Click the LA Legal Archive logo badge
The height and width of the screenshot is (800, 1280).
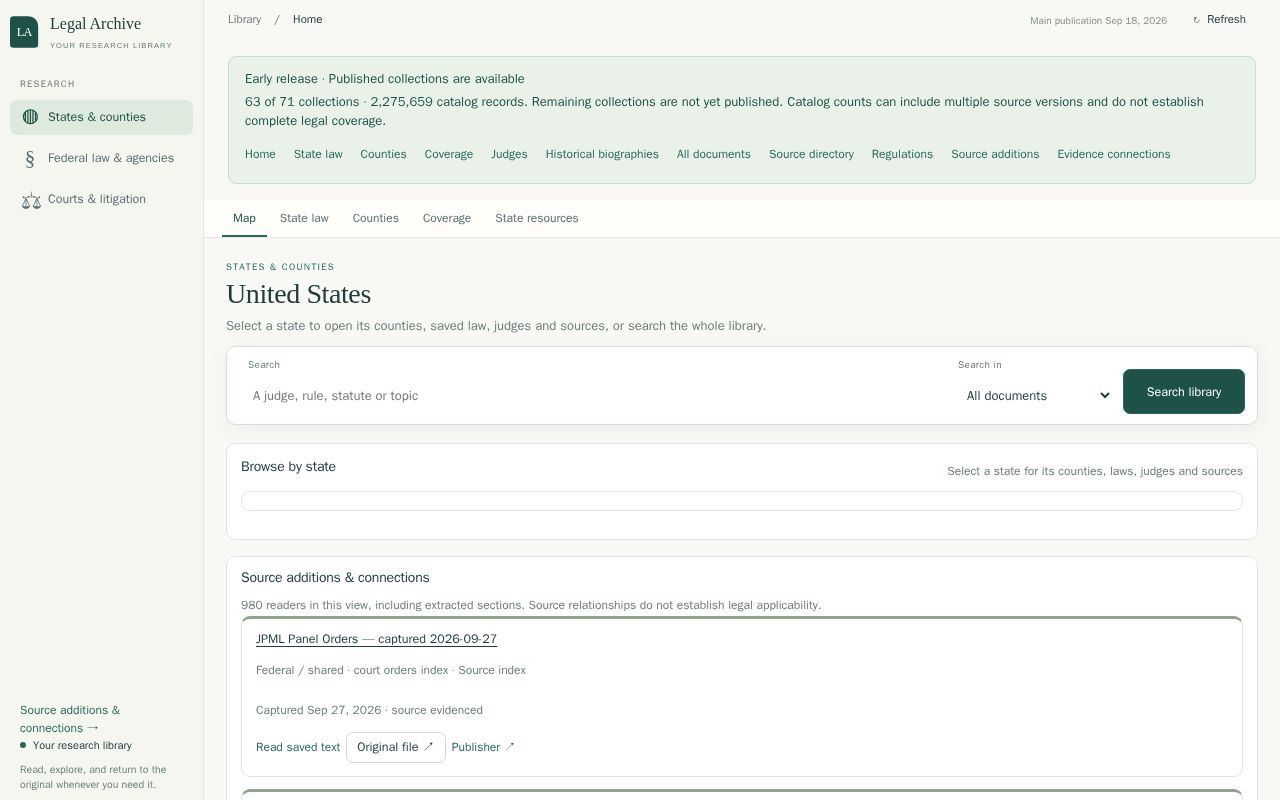coord(24,32)
